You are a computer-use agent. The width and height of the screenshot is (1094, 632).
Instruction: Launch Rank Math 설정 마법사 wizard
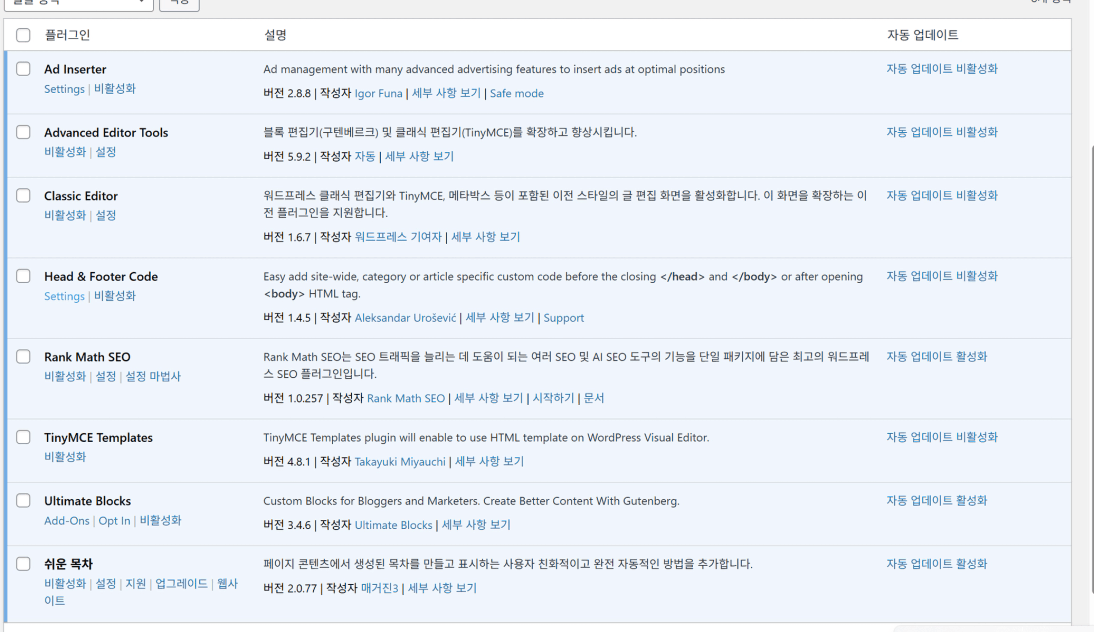click(x=153, y=376)
